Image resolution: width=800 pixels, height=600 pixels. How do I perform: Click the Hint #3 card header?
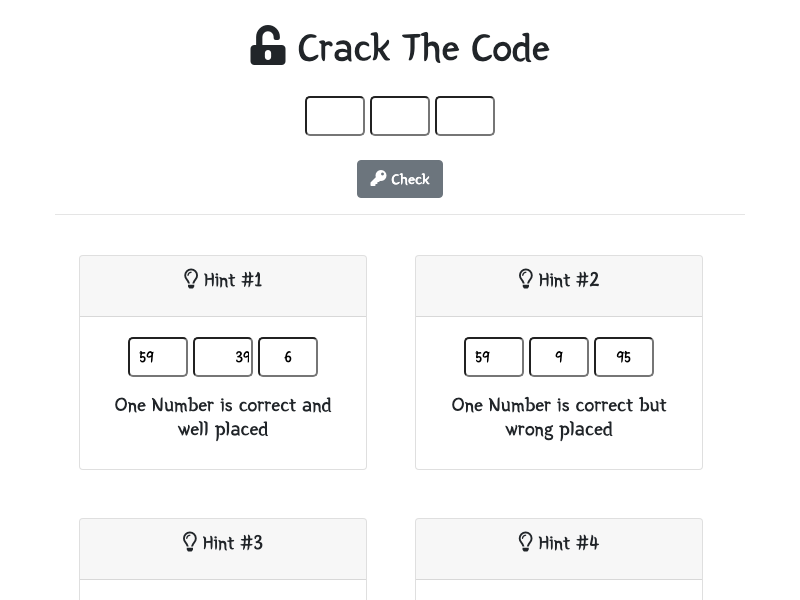point(223,548)
